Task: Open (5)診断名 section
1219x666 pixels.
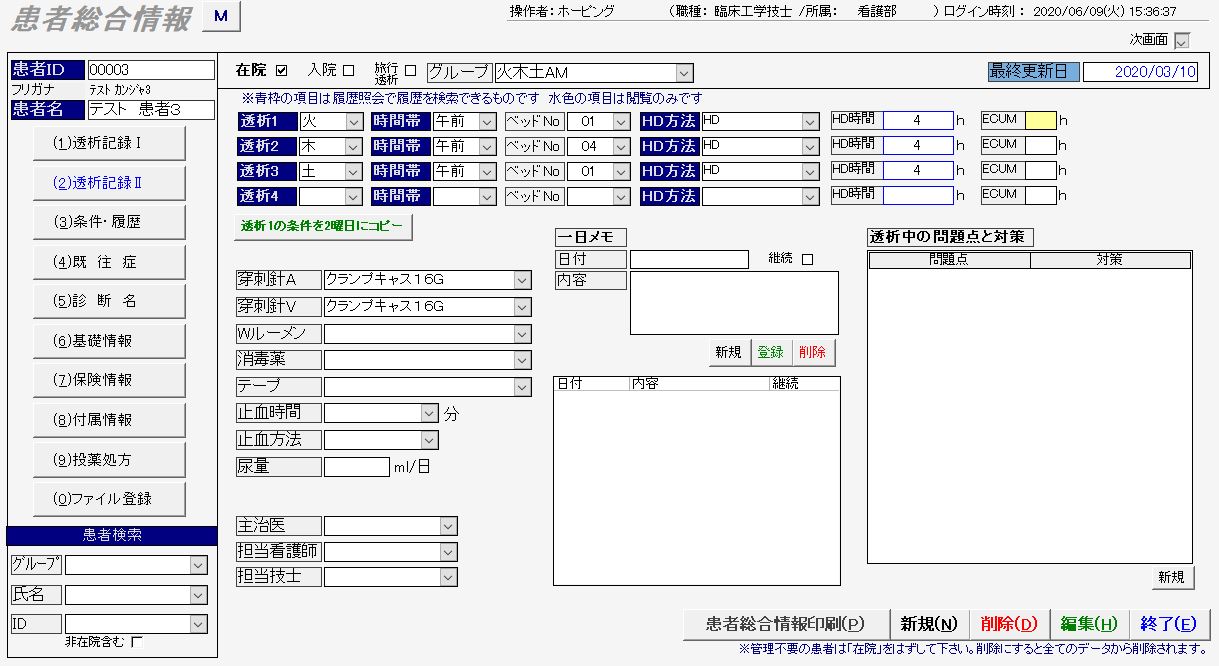Action: 109,301
